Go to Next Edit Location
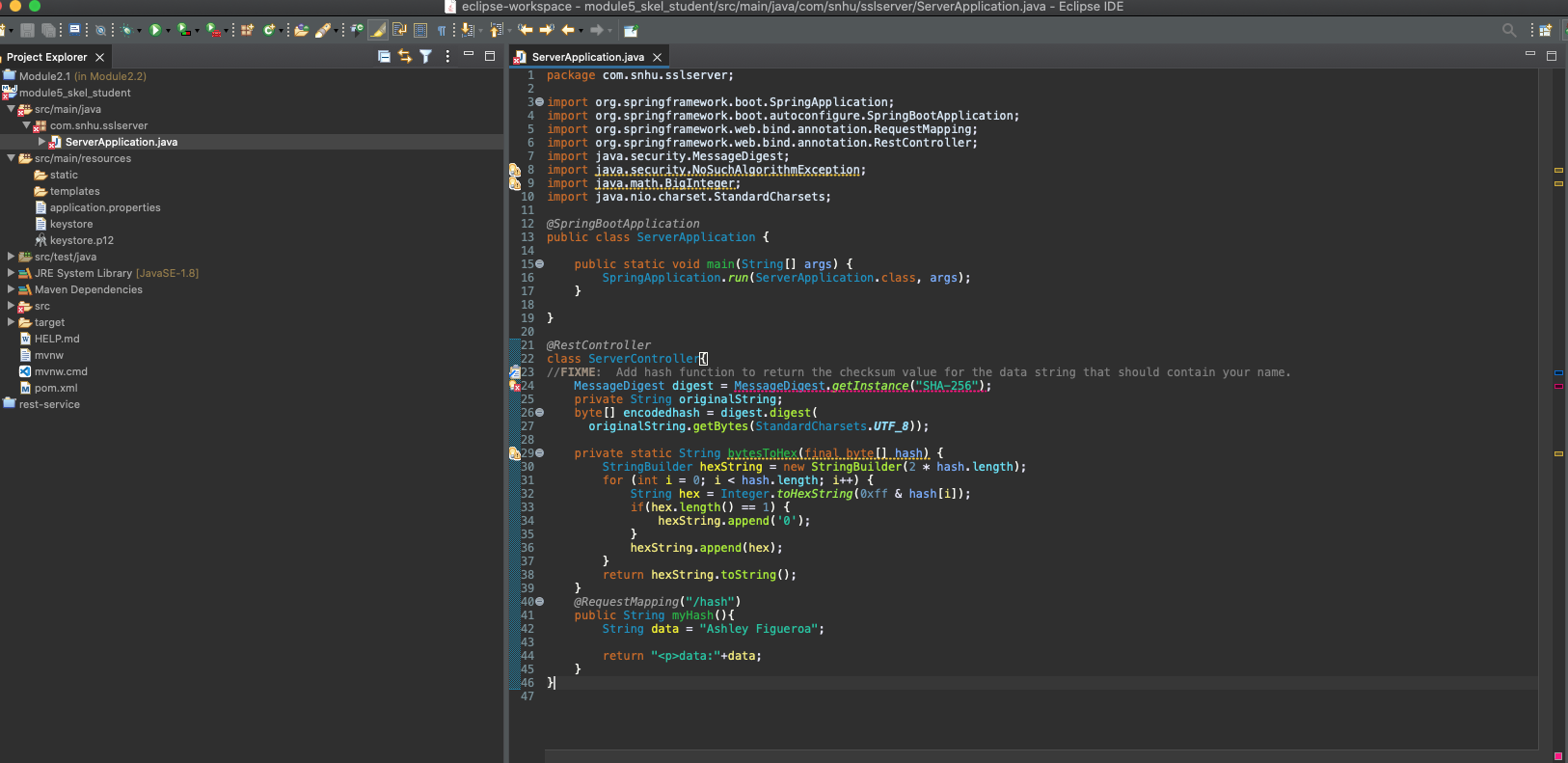 (x=546, y=30)
